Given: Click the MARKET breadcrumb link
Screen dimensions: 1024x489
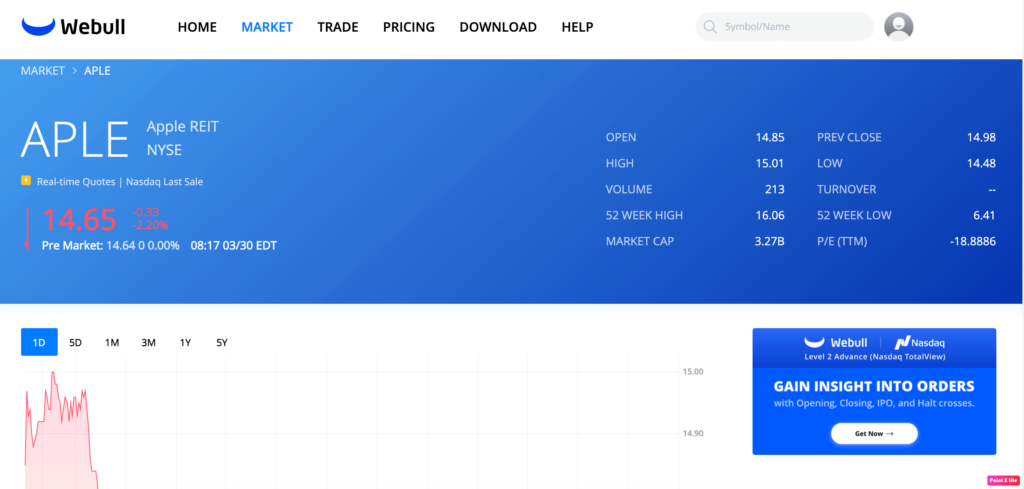Looking at the screenshot, I should pos(42,71).
